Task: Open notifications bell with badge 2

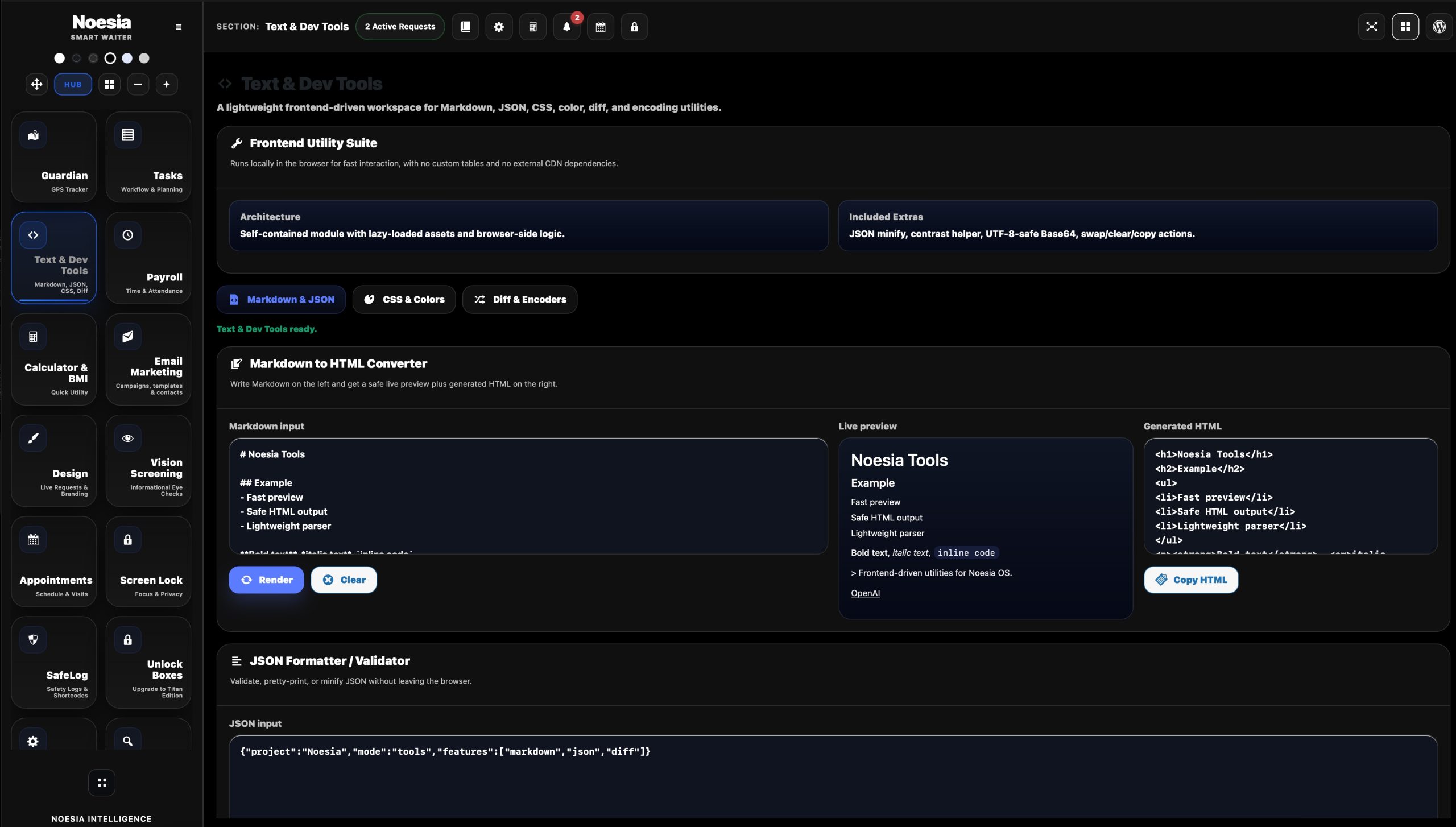Action: [x=566, y=27]
